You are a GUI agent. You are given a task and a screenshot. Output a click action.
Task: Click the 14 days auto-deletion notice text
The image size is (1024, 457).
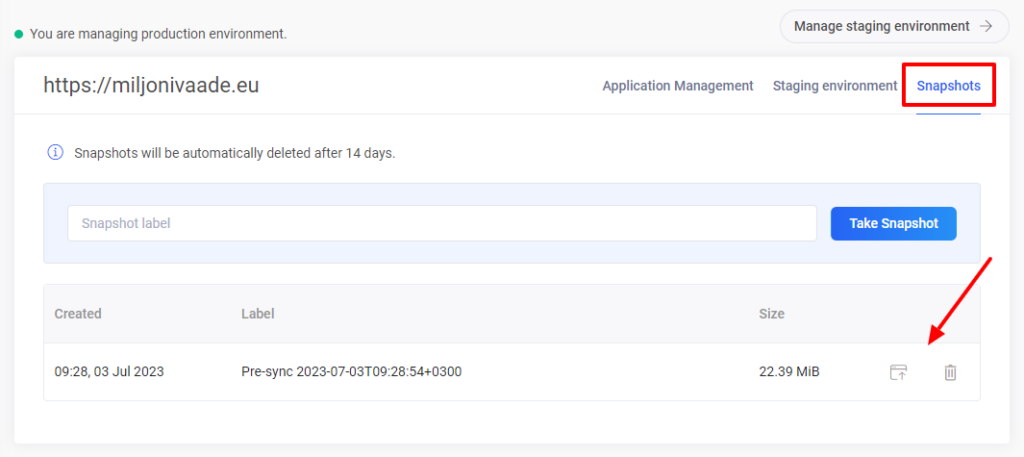point(235,154)
